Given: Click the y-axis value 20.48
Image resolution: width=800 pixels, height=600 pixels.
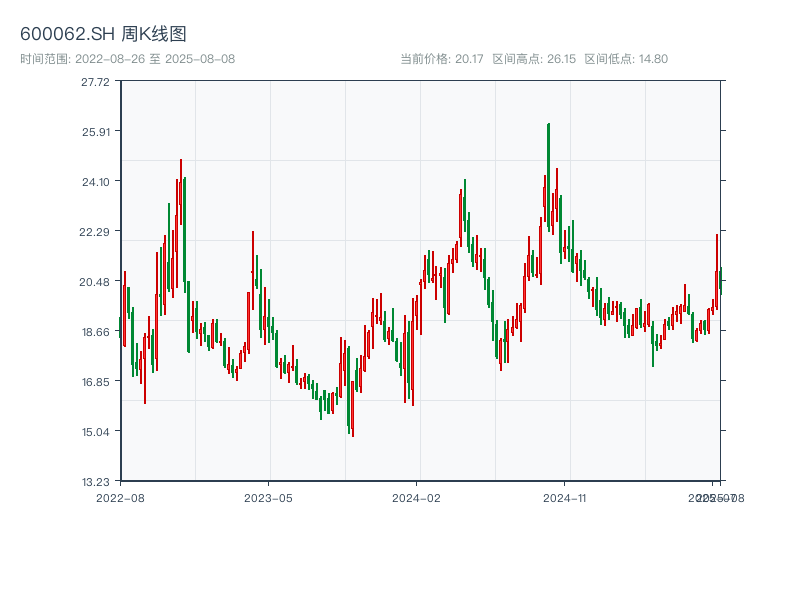Looking at the screenshot, I should 94,282.
